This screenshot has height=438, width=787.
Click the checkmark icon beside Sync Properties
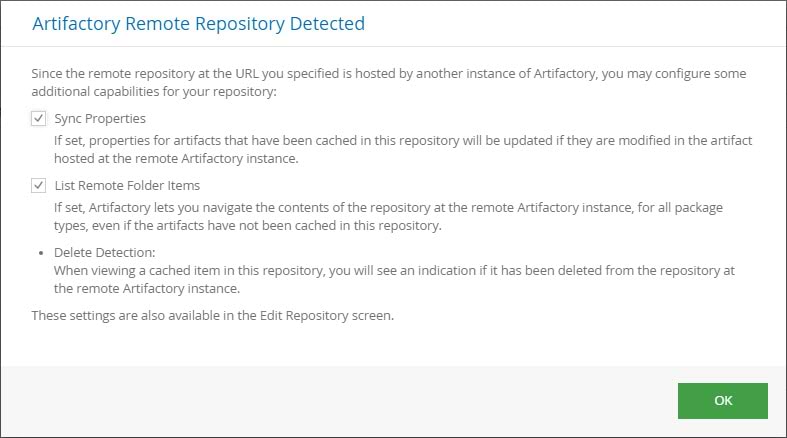click(x=39, y=119)
